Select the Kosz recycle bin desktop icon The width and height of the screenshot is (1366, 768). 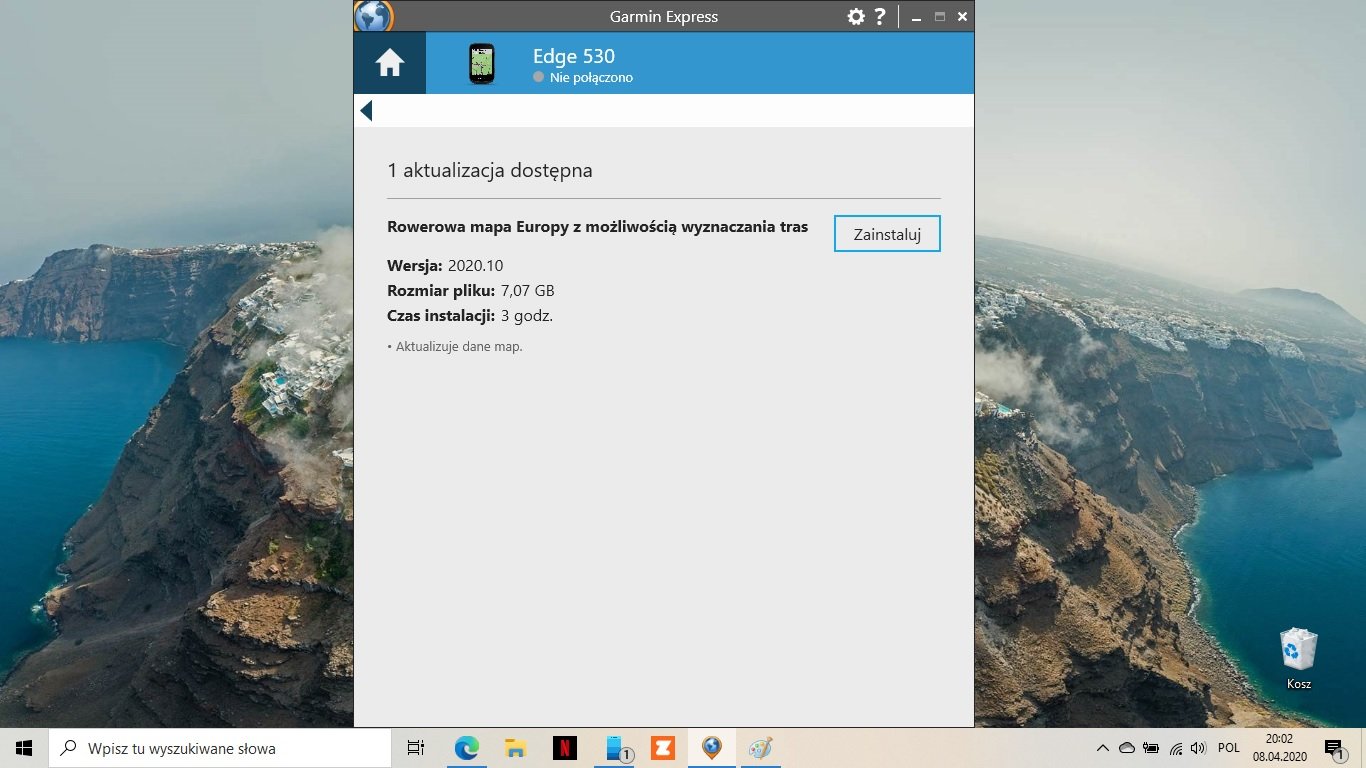pyautogui.click(x=1299, y=658)
